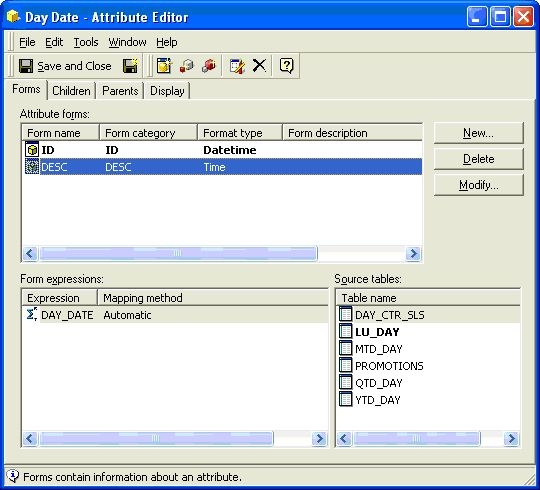
Task: Select the DAY_DATE expression
Action: 67,315
